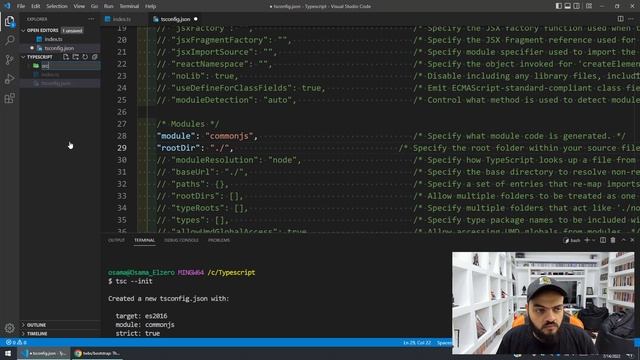Maximize the panel with chevron-up icon
This screenshot has height=360, width=640.
(x=623, y=240)
